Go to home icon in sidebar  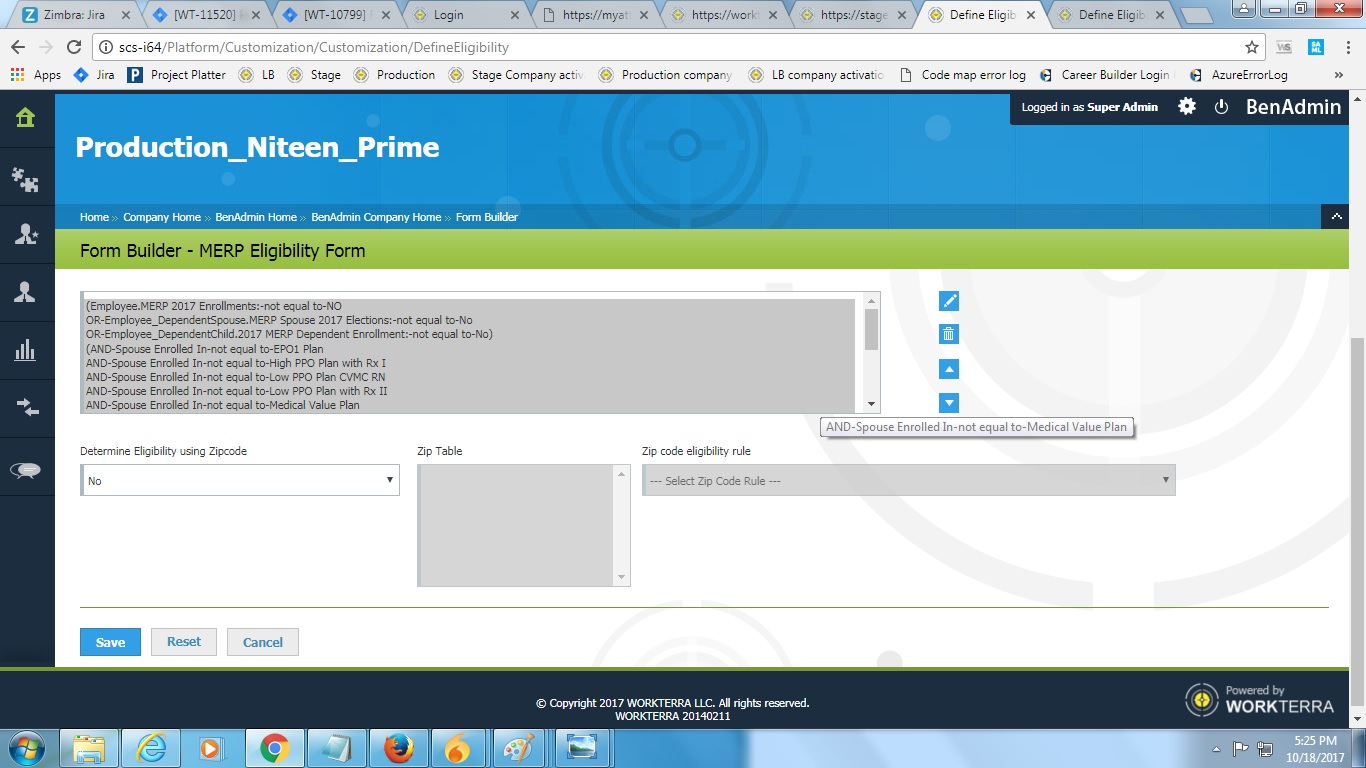pyautogui.click(x=26, y=118)
